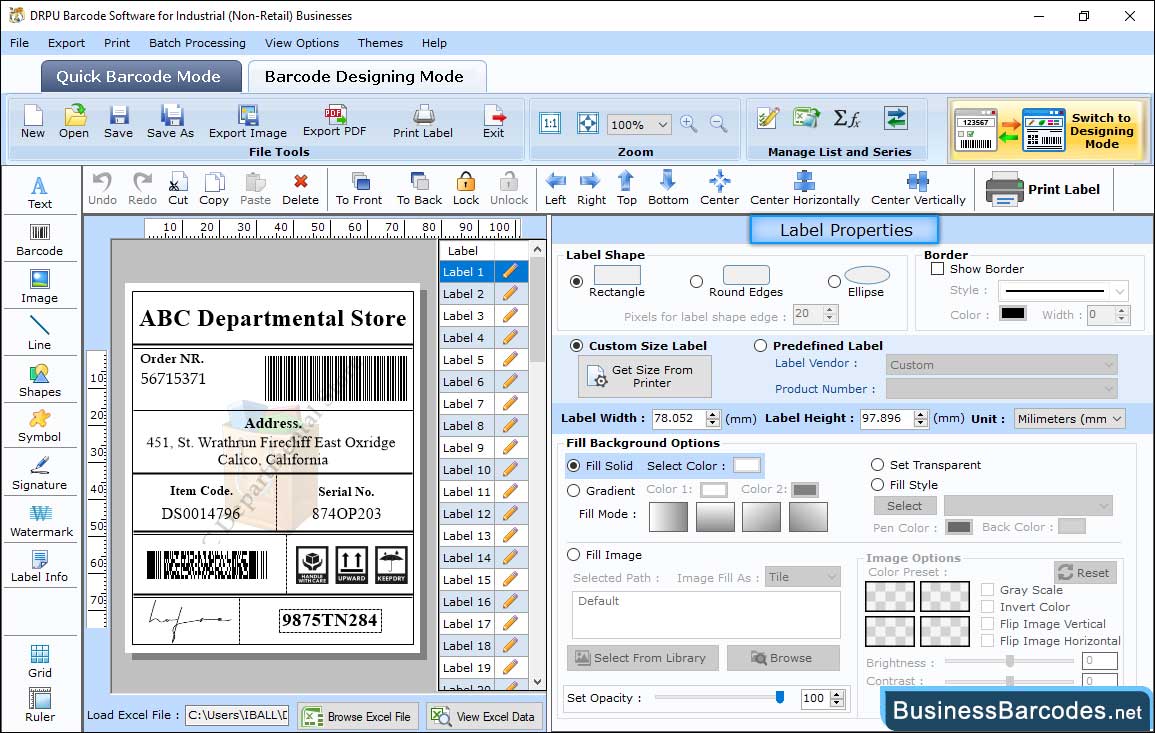This screenshot has height=733, width=1155.
Task: Increase the Label Width stepper
Action: (712, 414)
